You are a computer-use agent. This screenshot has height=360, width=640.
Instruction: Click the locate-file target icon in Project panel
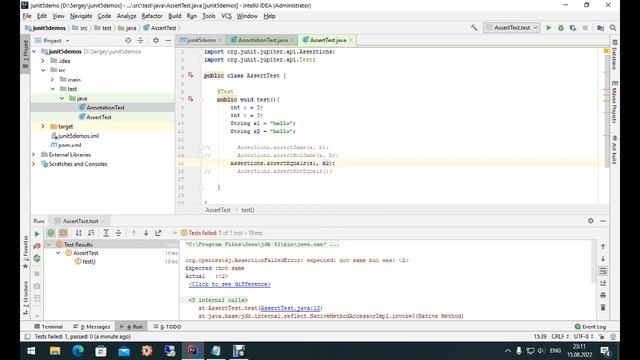pyautogui.click(x=128, y=40)
